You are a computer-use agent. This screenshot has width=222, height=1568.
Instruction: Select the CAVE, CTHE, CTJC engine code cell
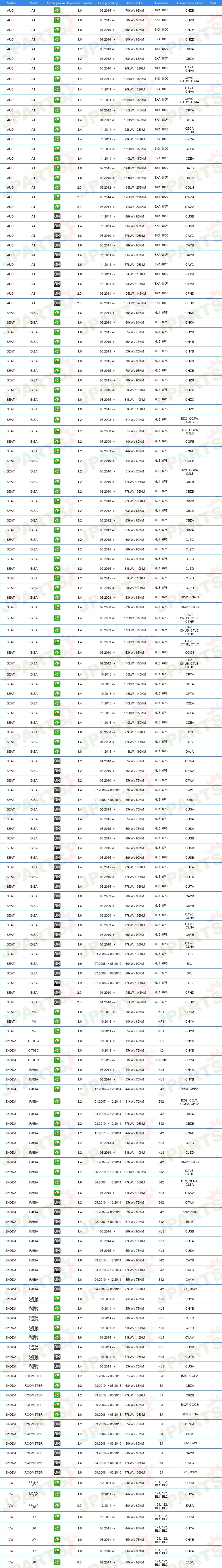click(190, 642)
